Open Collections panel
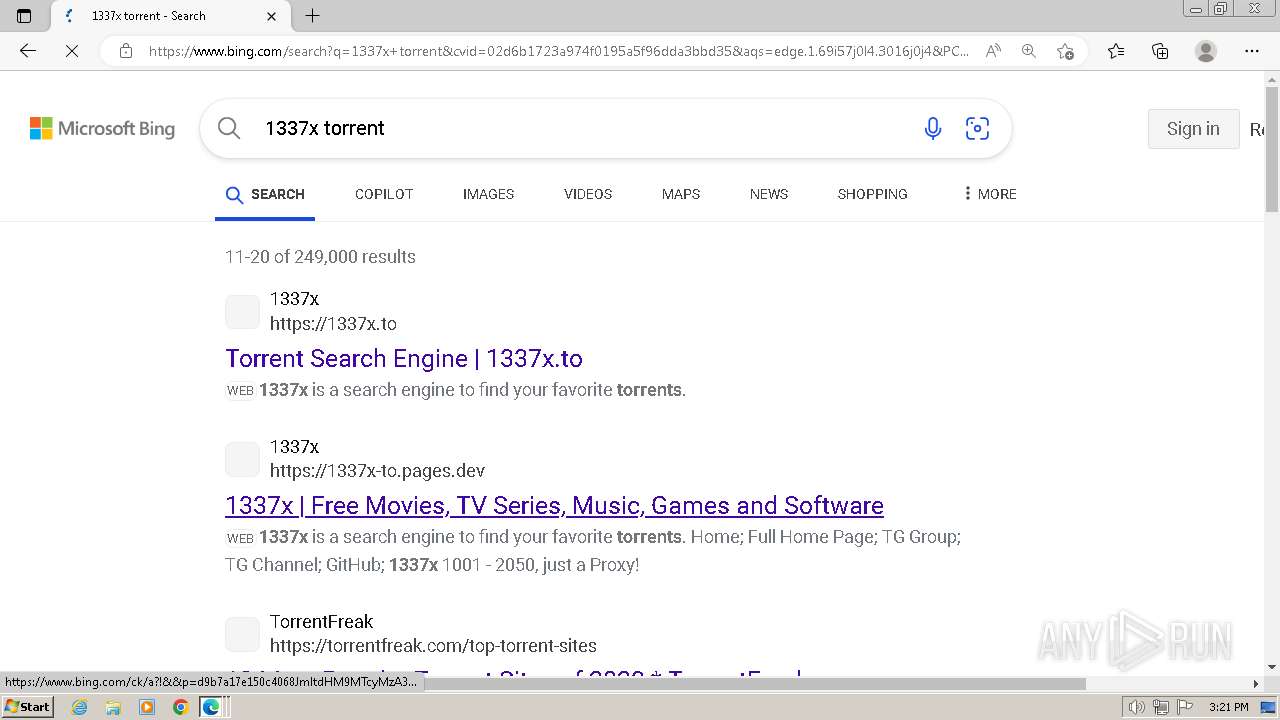Screen dimensions: 1280x720 click(x=1160, y=51)
